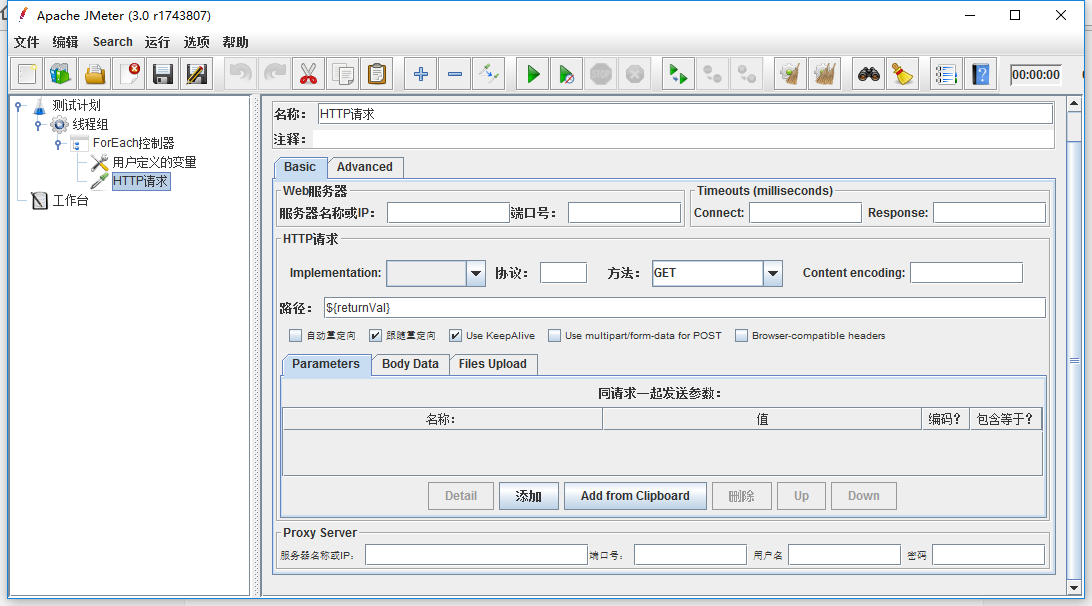Click the Remote start all icon
The width and height of the screenshot is (1092, 606).
[678, 74]
